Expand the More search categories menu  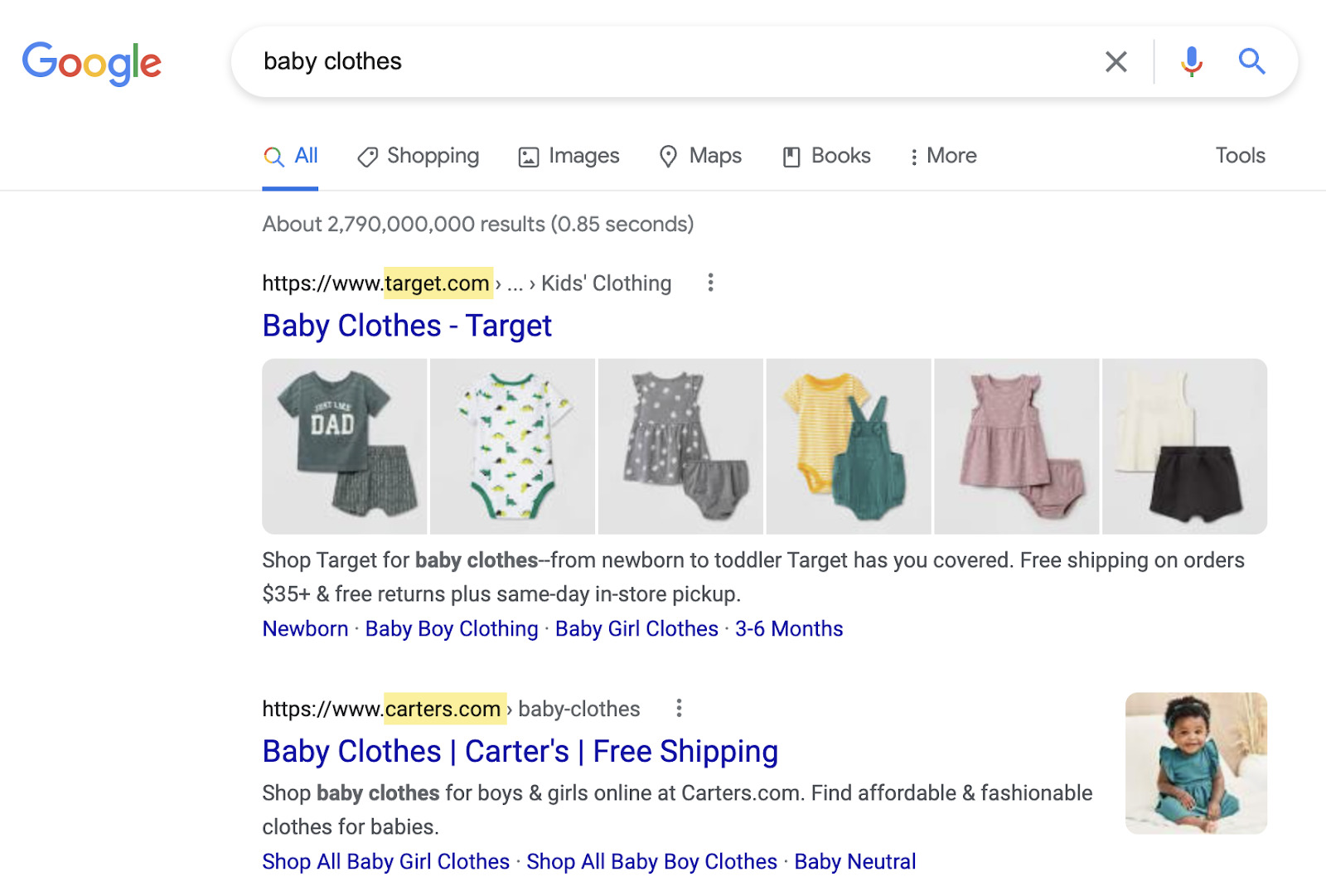coord(943,156)
